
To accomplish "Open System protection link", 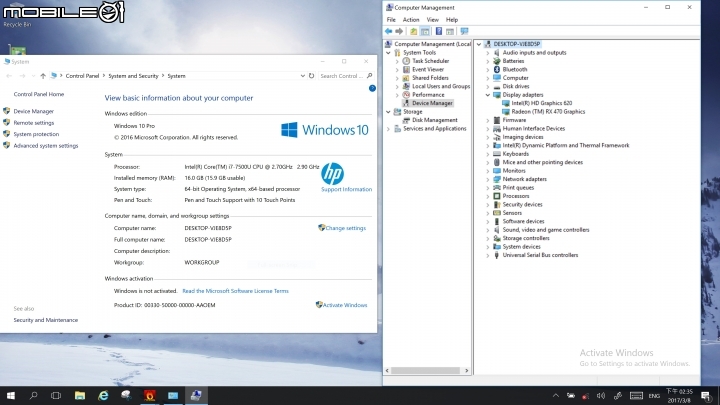I will [36, 134].
